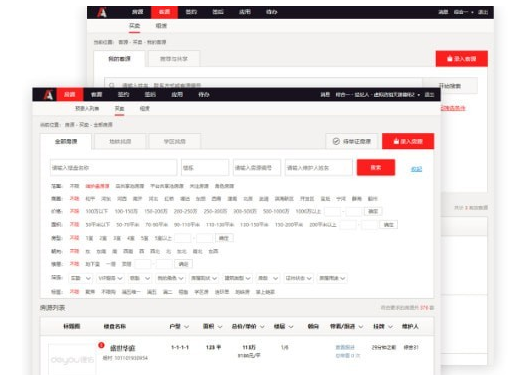Screen dimensions: 508x375
Task: Select 客源 in front window top navigation
Action: [x=97, y=95]
